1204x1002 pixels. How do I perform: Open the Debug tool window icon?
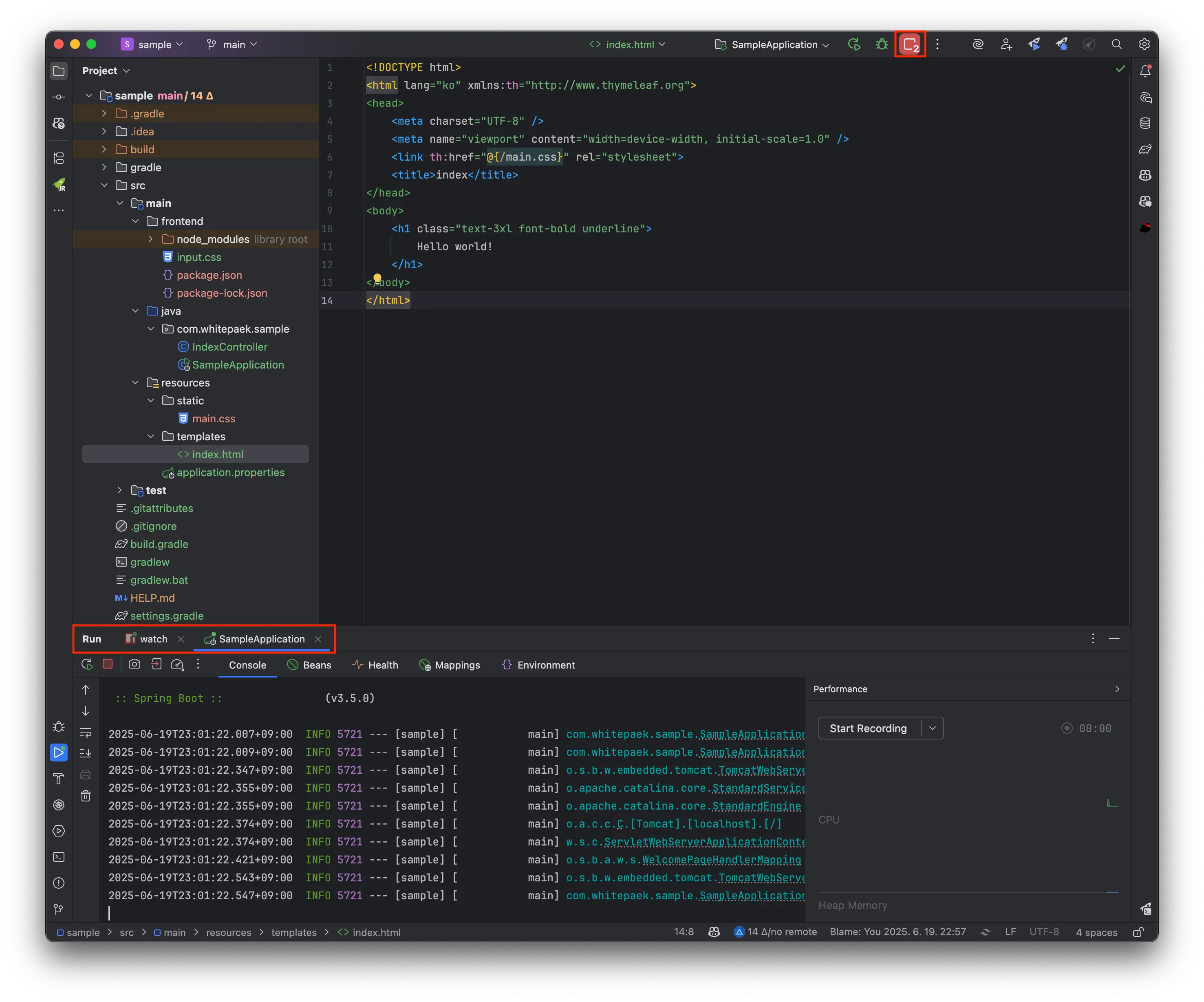coord(58,727)
